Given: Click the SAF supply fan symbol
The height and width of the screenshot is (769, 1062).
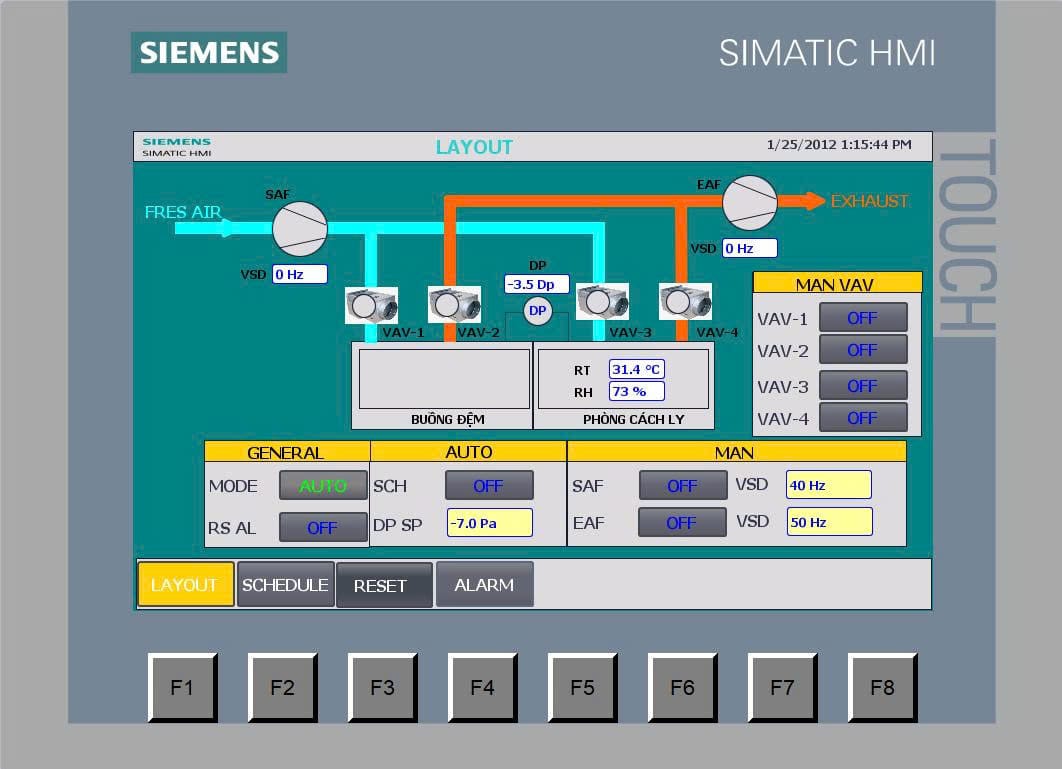Looking at the screenshot, I should coord(300,229).
